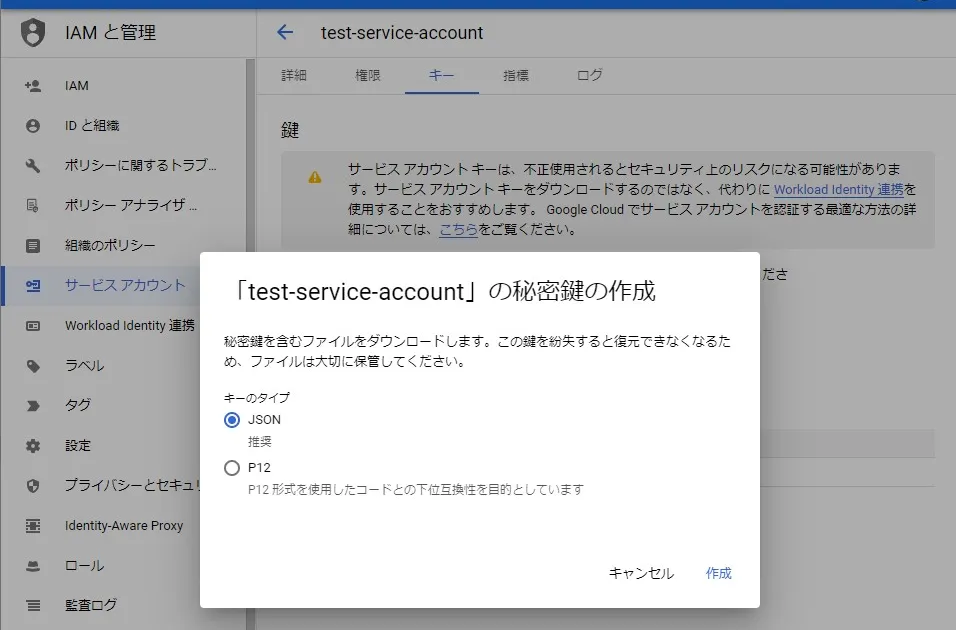
Task: Switch to the 指標 tab
Action: click(516, 76)
